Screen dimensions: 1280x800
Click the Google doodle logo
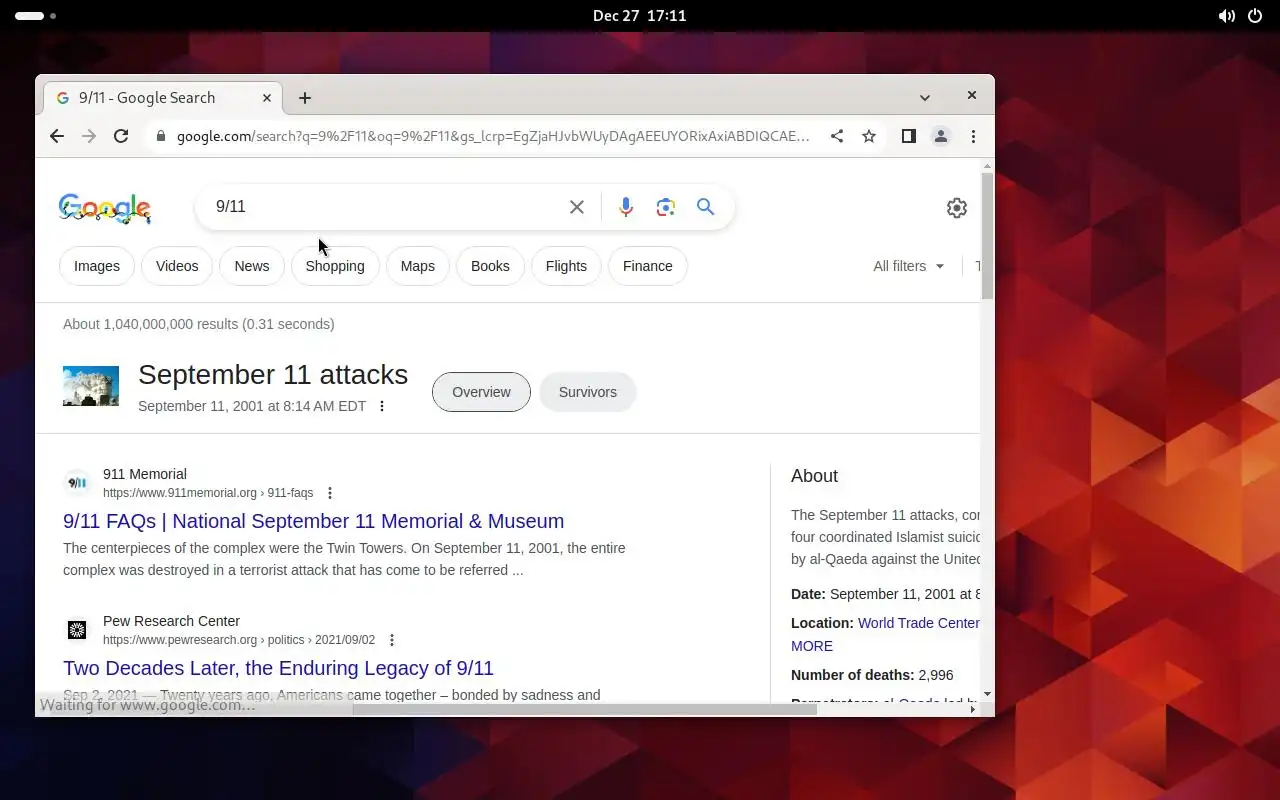[x=105, y=208]
